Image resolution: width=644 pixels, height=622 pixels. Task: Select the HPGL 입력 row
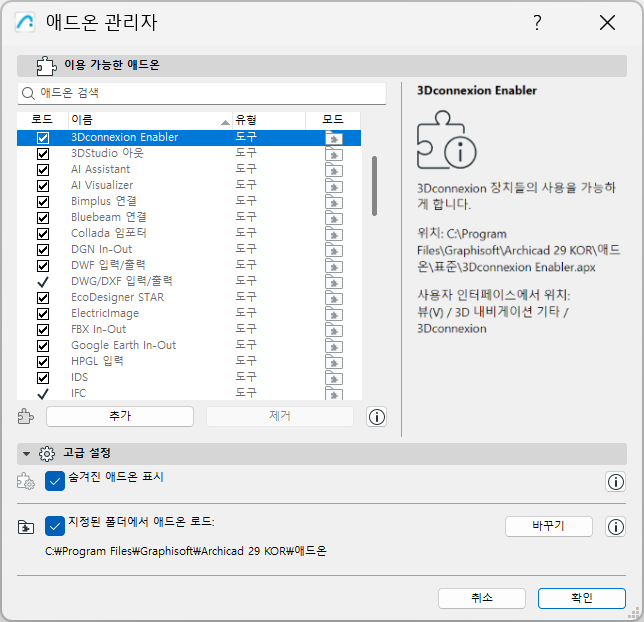(x=189, y=362)
